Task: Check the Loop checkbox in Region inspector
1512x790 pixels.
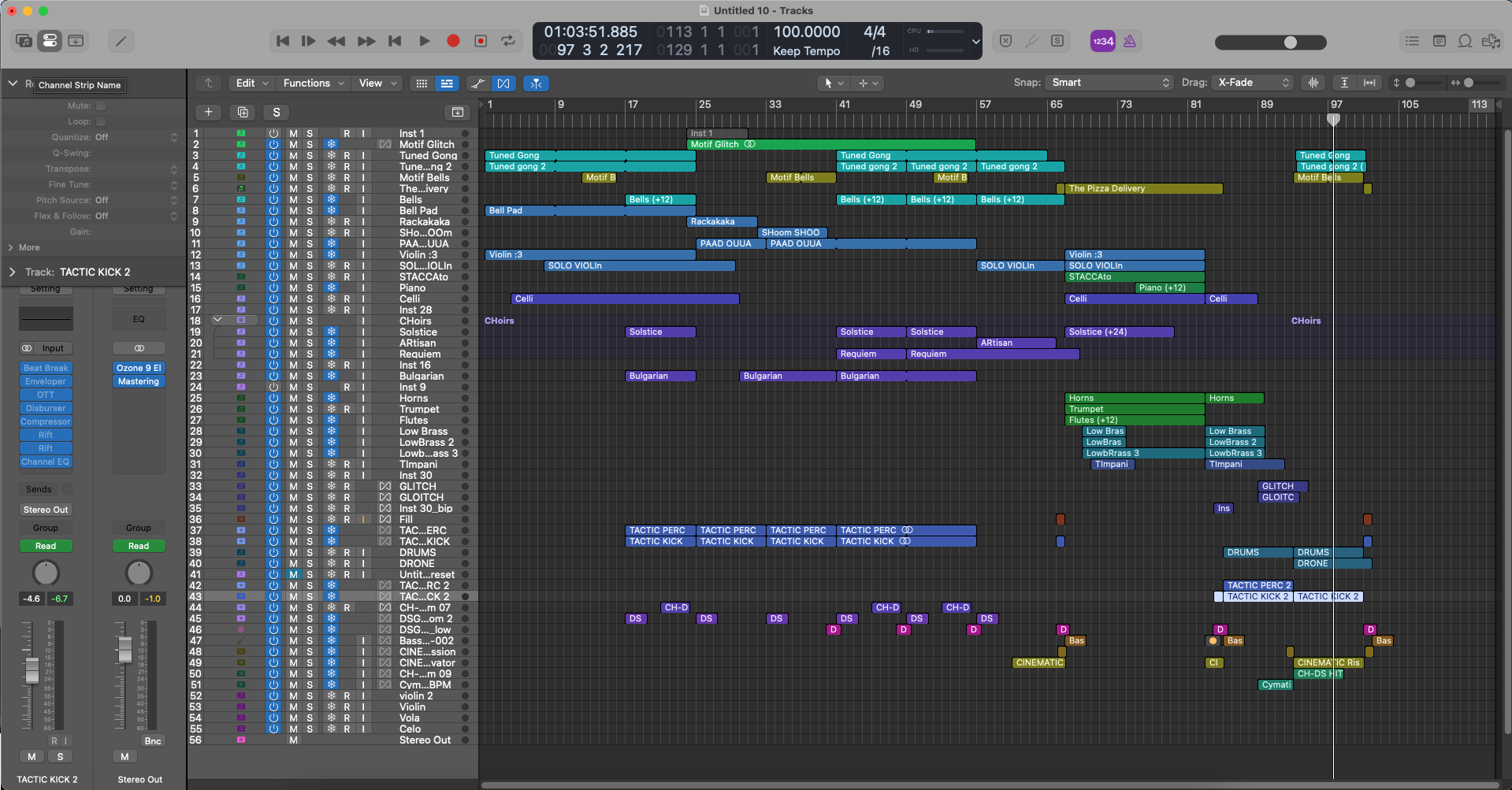Action: tap(101, 121)
